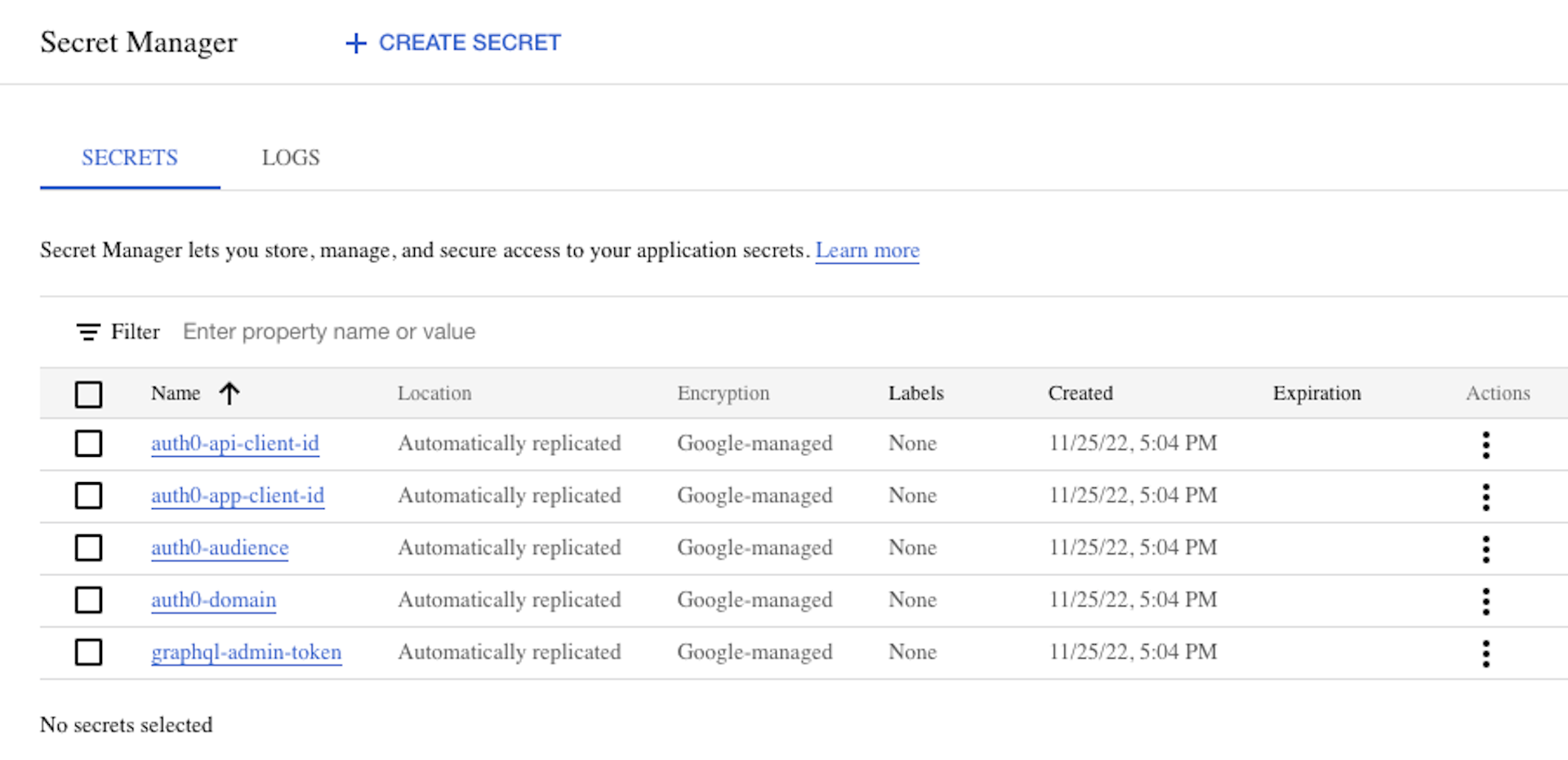Follow the Learn more link
The width and height of the screenshot is (1568, 760).
(867, 250)
